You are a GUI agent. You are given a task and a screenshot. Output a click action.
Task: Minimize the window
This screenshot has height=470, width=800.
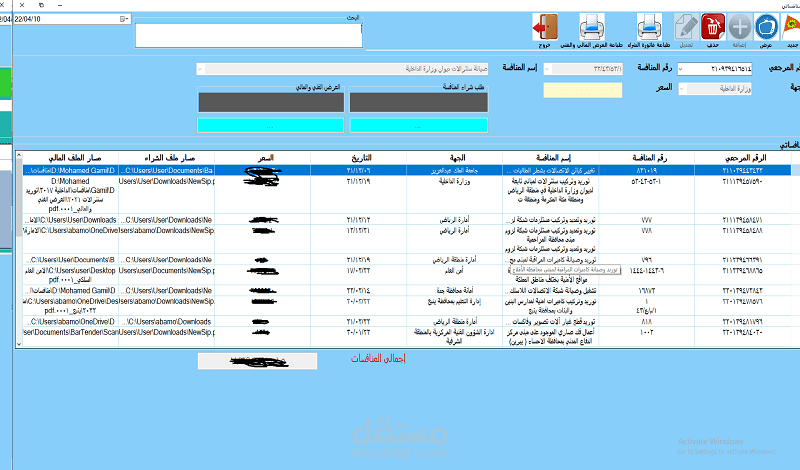click(x=60, y=5)
